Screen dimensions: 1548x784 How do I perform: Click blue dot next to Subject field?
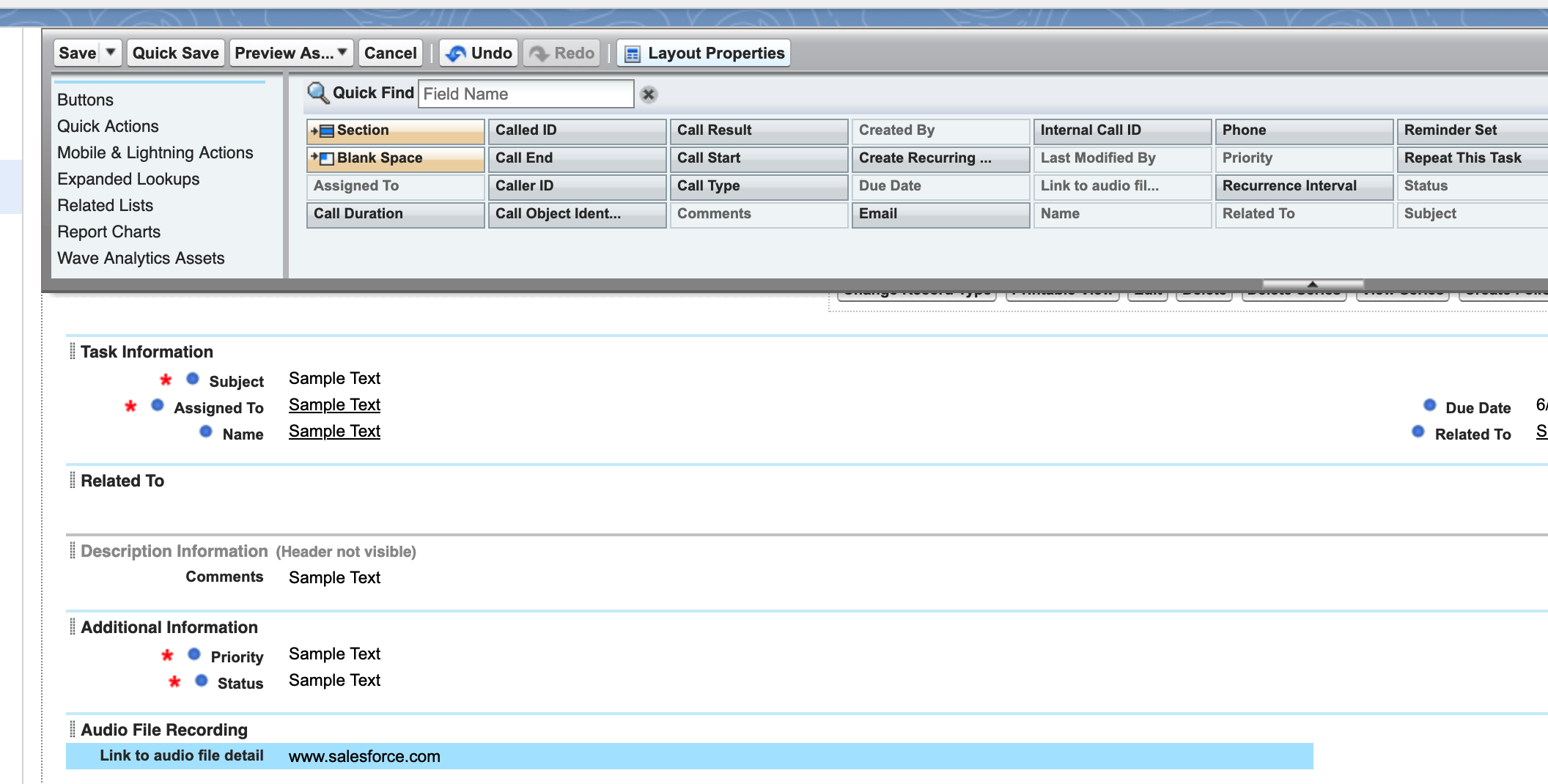tap(193, 379)
